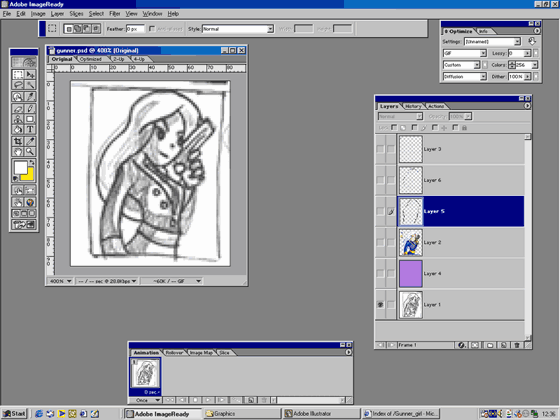The width and height of the screenshot is (560, 420).
Task: Switch to the Image Map tab
Action: [x=201, y=352]
